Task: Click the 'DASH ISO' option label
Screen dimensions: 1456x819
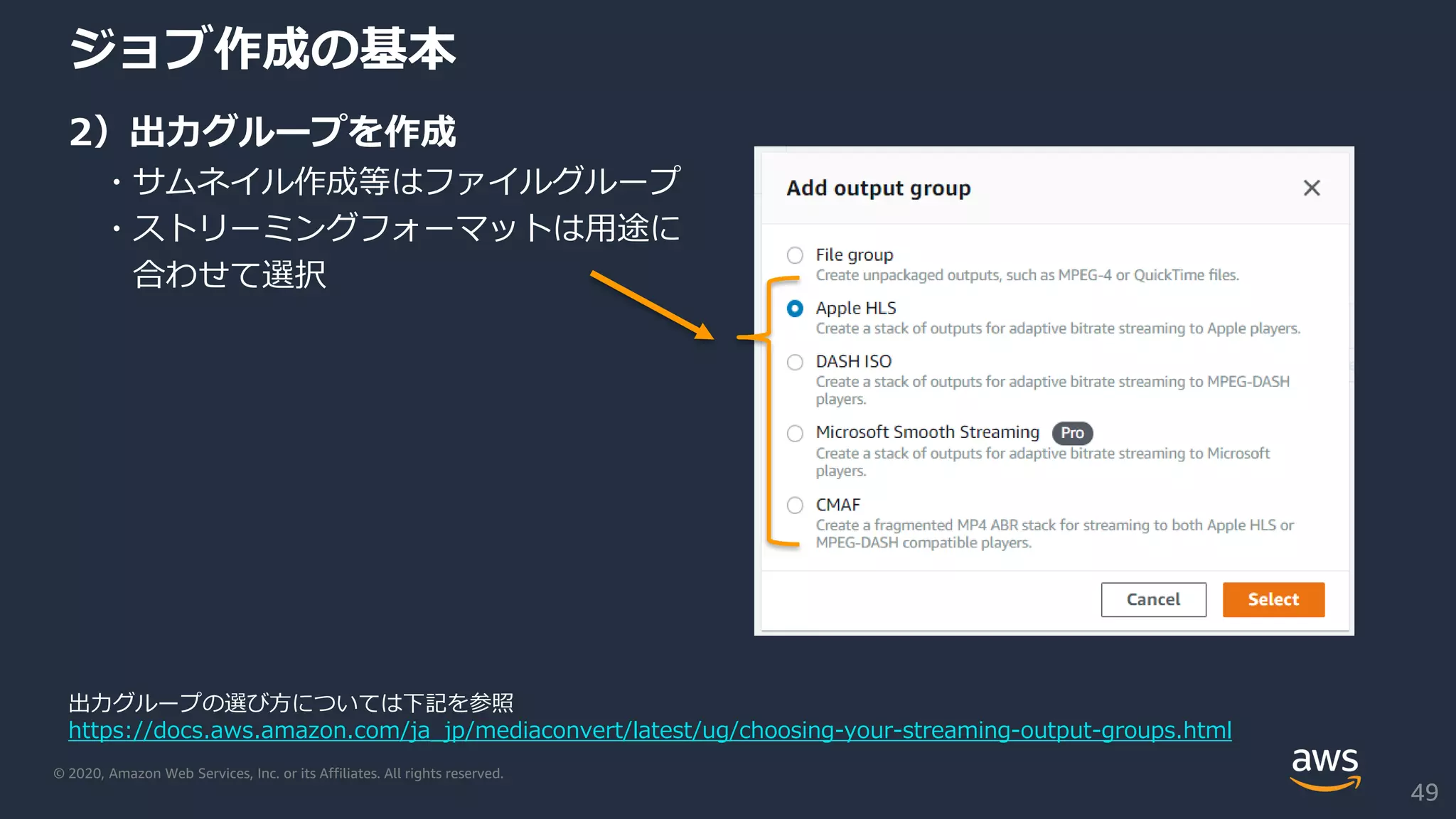Action: point(854,361)
